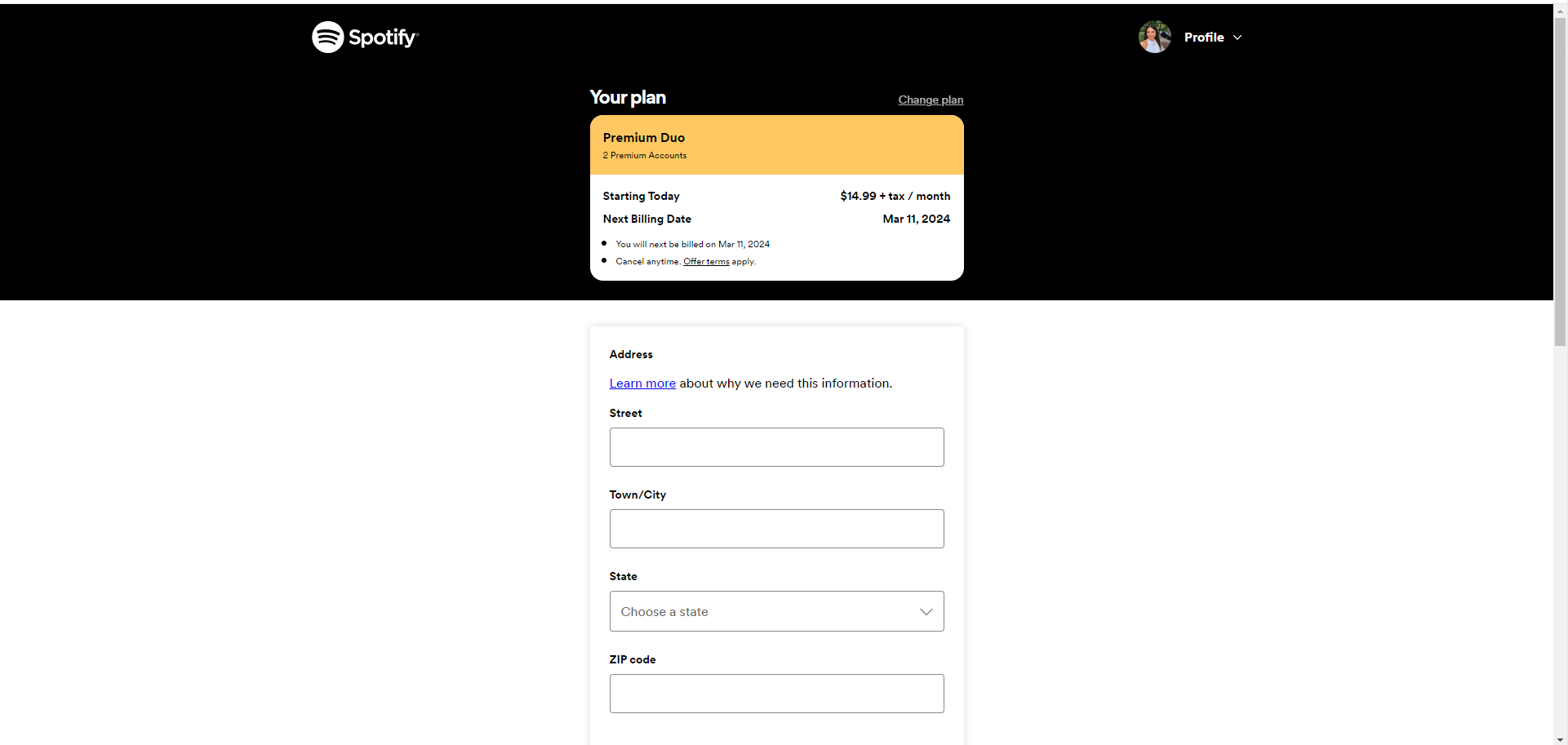
Task: Select the Premium Duo plan banner
Action: pyautogui.click(x=775, y=144)
